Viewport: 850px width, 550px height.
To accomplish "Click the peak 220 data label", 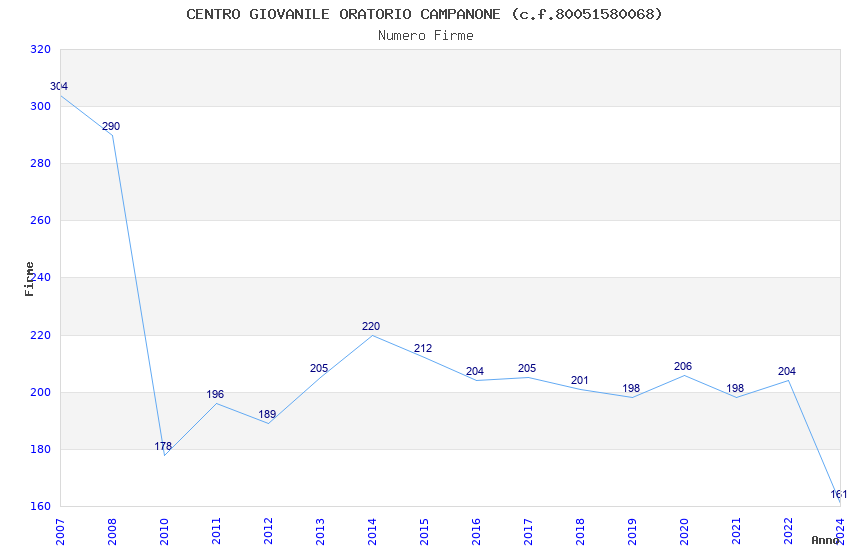I will [371, 327].
